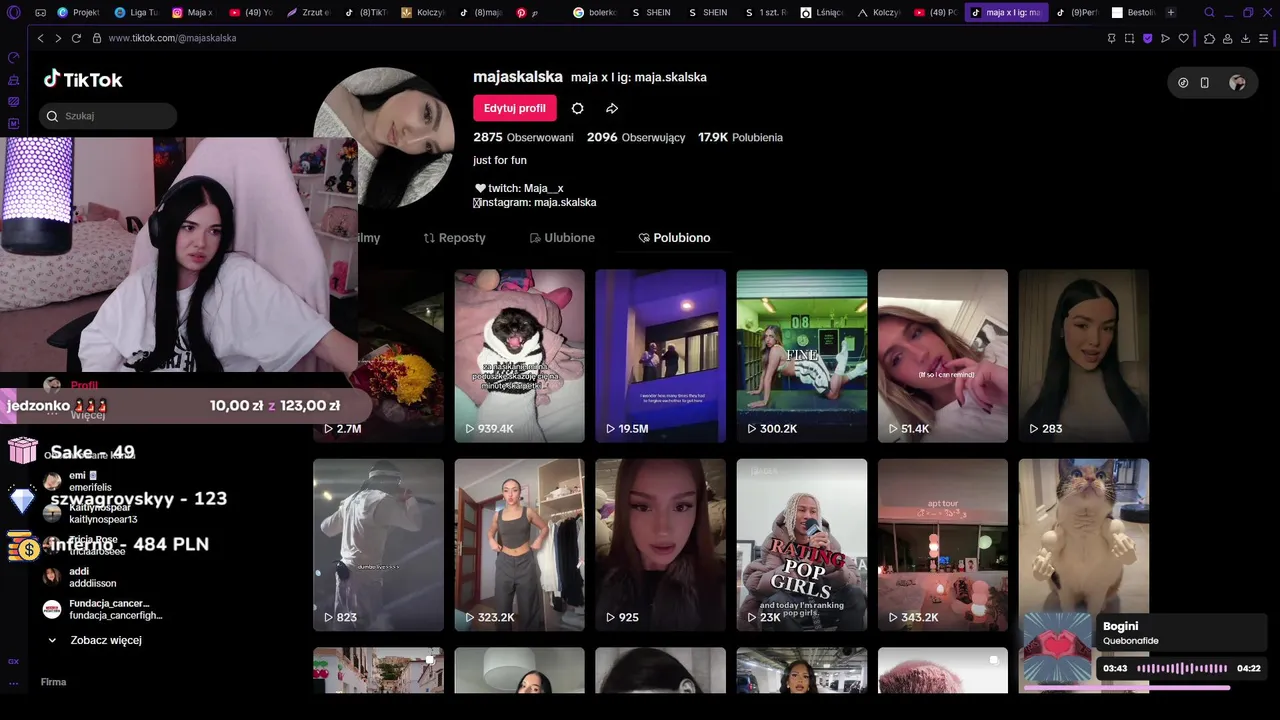
Task: Open the video with 823 views
Action: point(378,545)
